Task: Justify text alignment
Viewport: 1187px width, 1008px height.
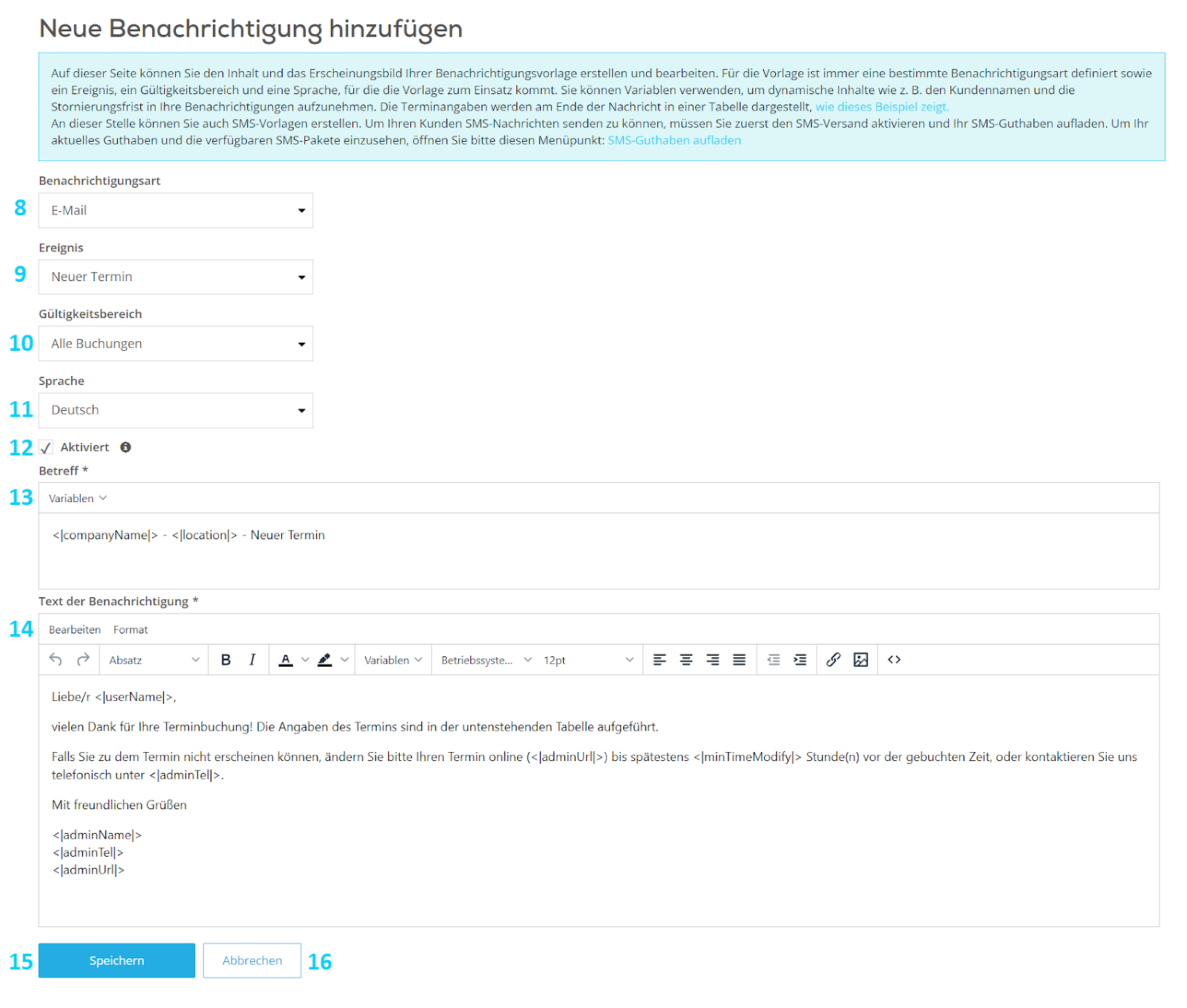Action: pyautogui.click(x=740, y=659)
